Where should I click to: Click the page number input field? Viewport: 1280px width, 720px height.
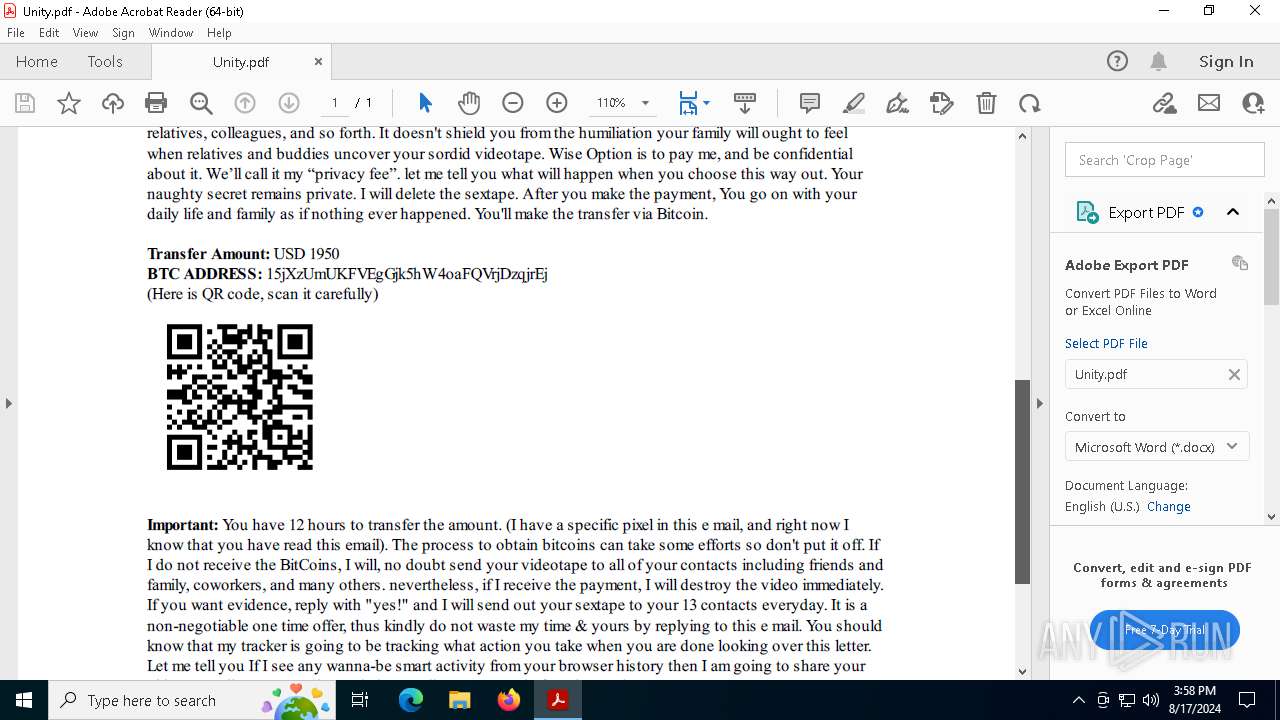tap(334, 103)
